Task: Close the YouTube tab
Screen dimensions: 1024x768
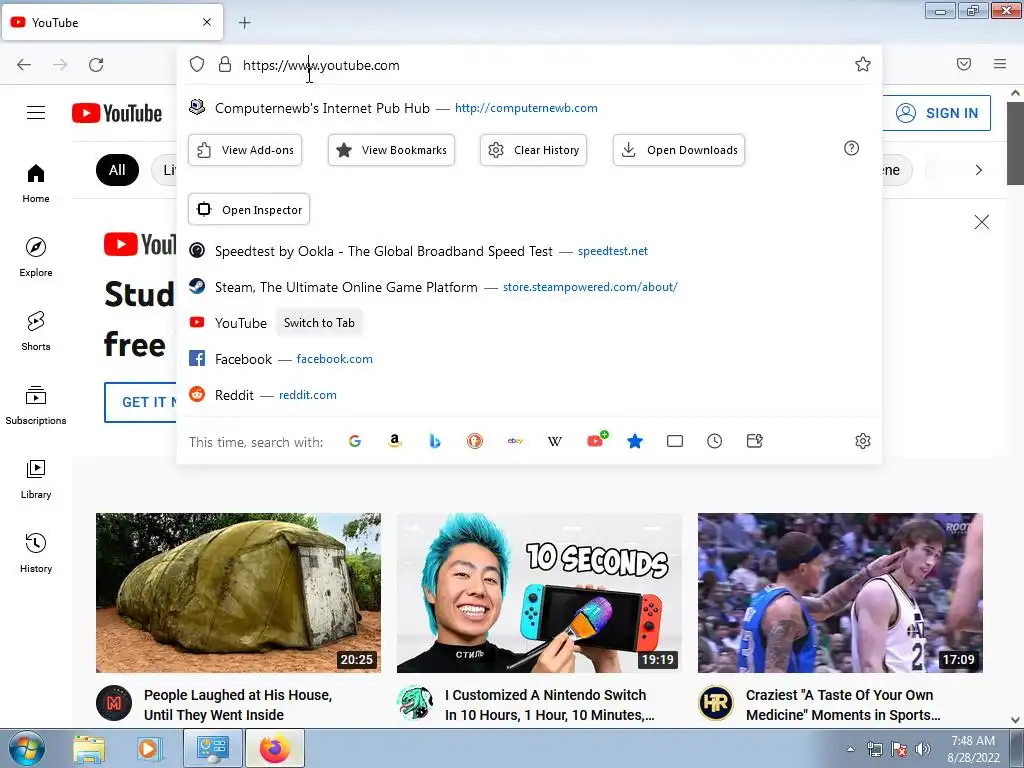Action: coord(207,22)
